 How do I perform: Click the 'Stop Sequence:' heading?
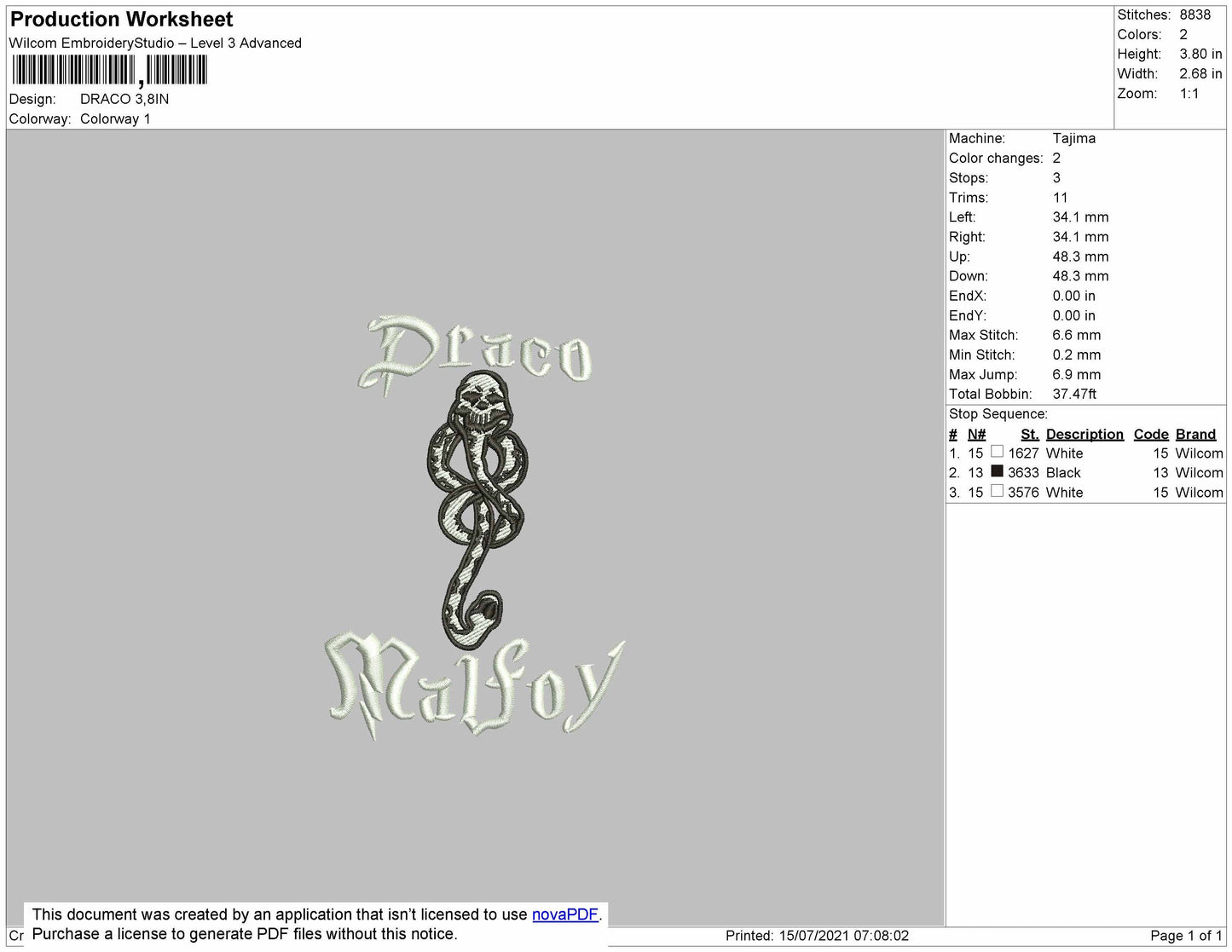tap(998, 414)
